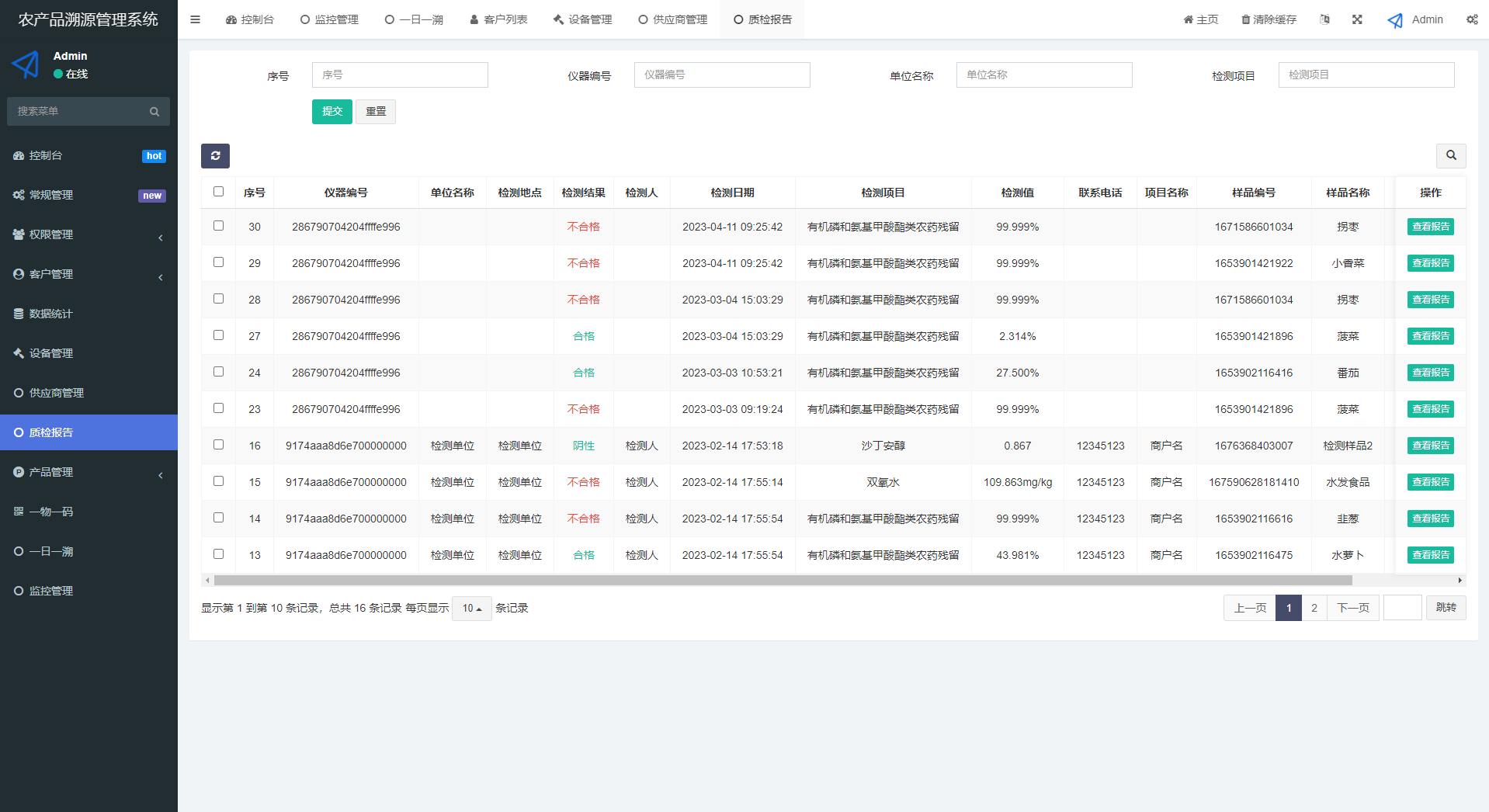The height and width of the screenshot is (812, 1489).
Task: Click the language switch icon
Action: 1324,19
